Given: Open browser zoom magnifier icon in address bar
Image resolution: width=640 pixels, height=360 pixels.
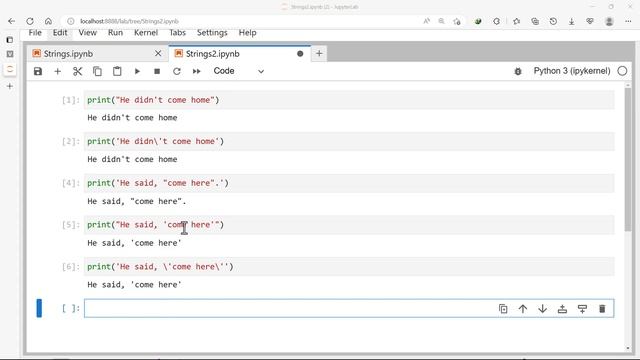Looking at the screenshot, I should click(441, 21).
